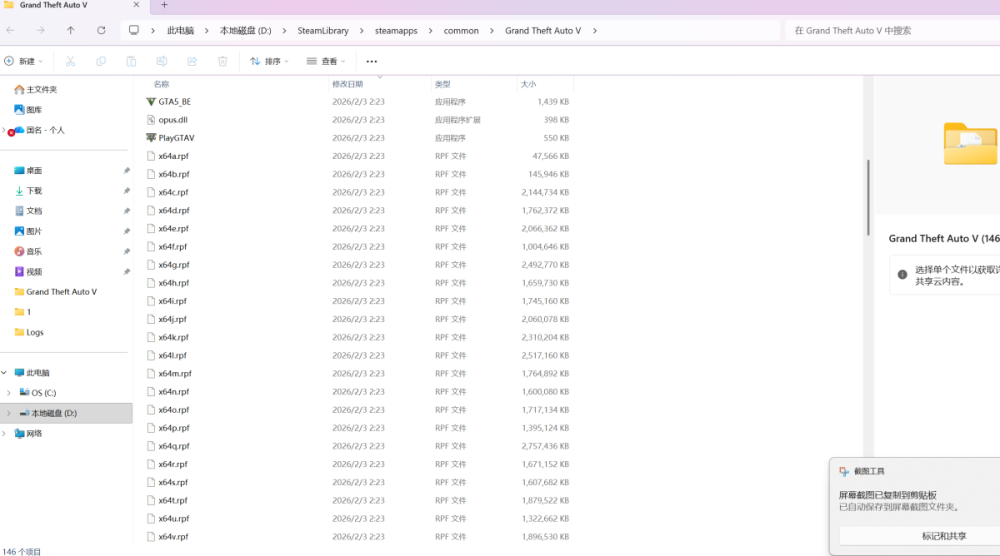This screenshot has height=556, width=1000.
Task: Open the See more ellipsis menu
Action: coord(372,61)
